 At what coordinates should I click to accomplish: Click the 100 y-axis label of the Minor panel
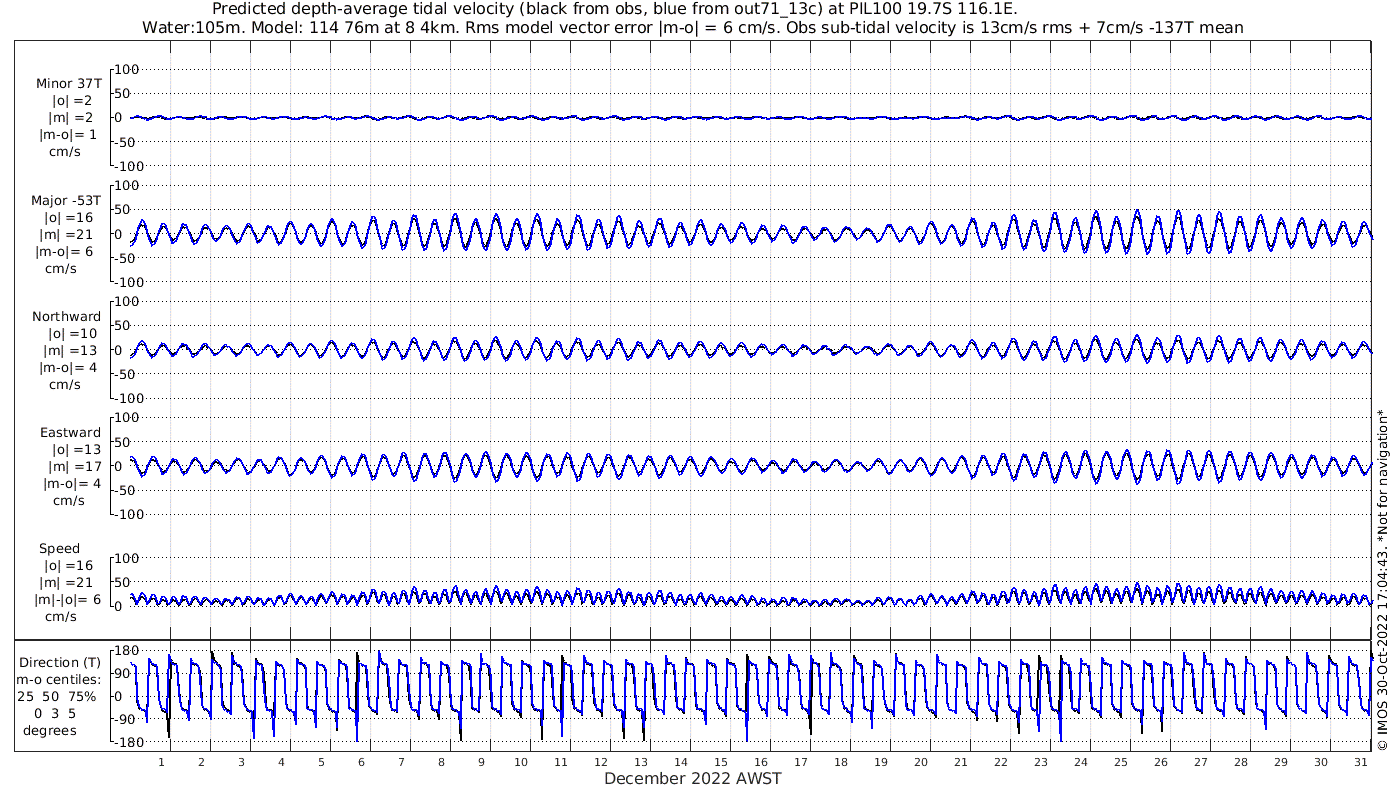click(x=128, y=69)
